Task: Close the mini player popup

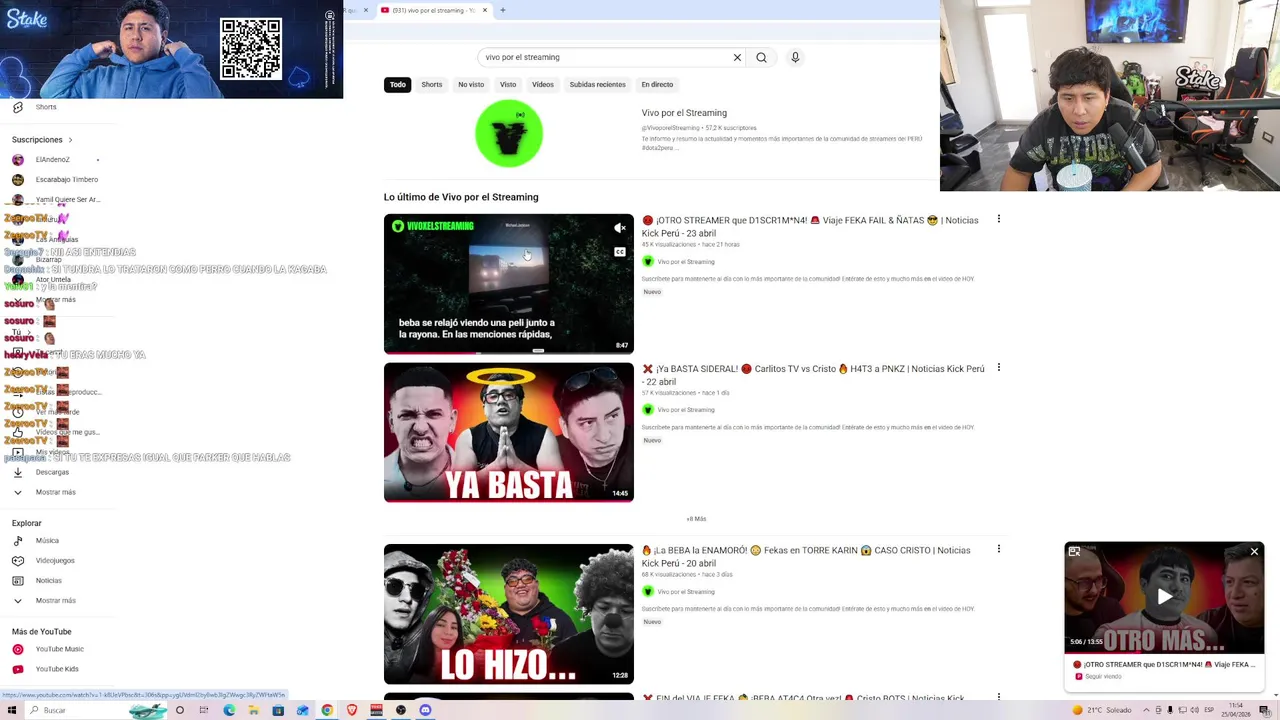Action: point(1254,552)
